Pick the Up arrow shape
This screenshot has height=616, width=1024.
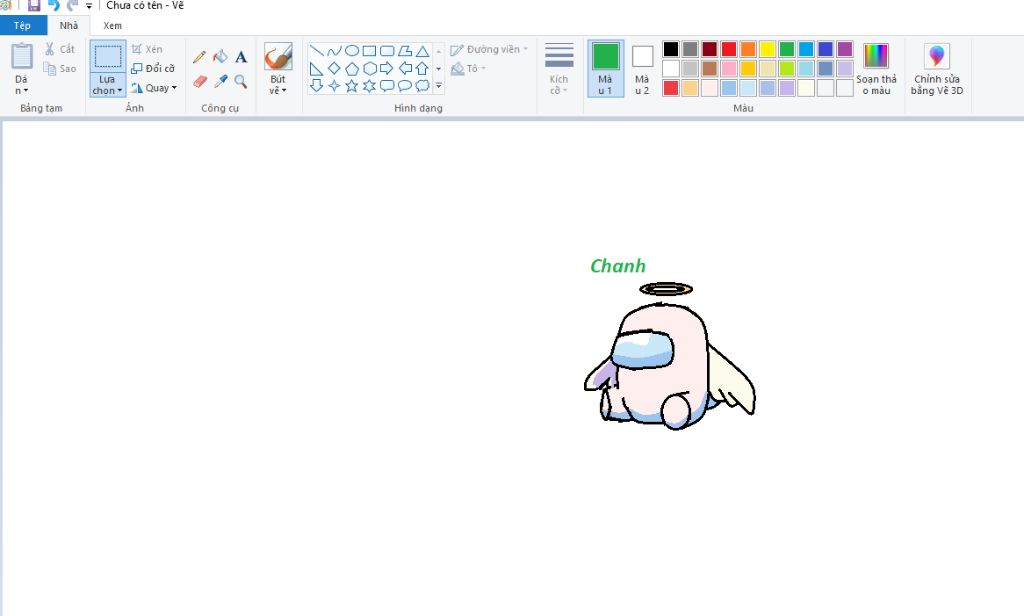click(x=423, y=69)
